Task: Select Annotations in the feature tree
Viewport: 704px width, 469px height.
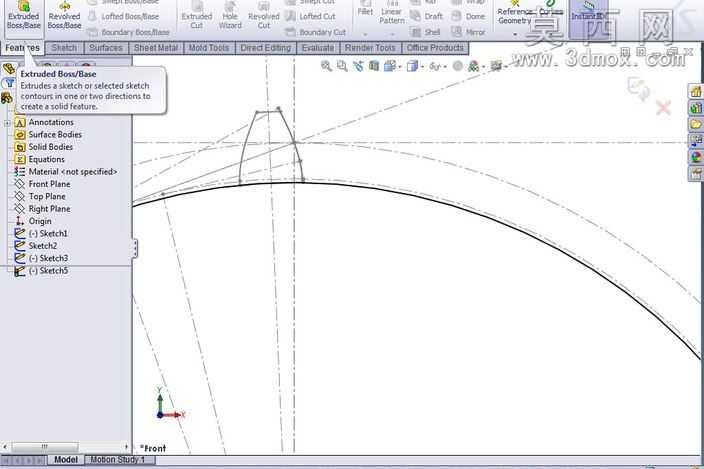Action: coord(51,122)
